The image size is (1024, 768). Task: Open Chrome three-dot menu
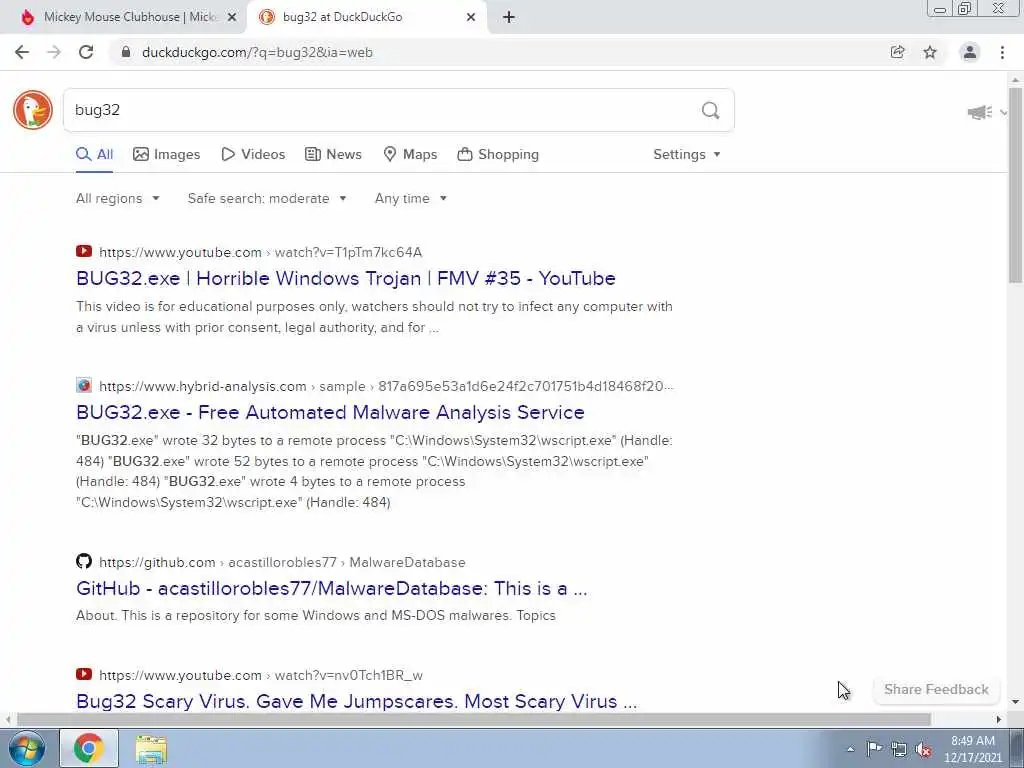(1002, 52)
